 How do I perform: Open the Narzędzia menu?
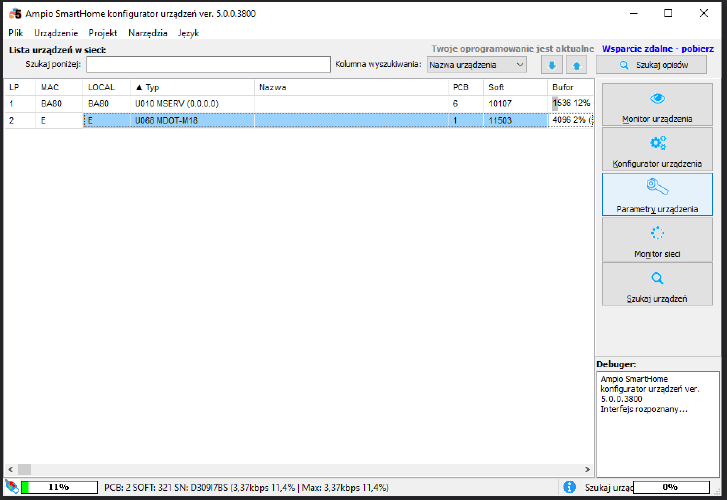coord(147,33)
